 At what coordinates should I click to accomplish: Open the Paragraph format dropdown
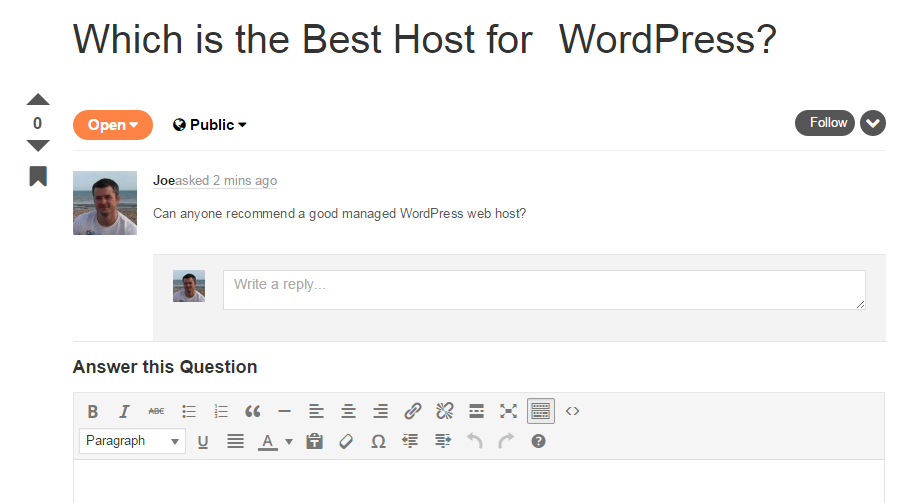coord(132,441)
